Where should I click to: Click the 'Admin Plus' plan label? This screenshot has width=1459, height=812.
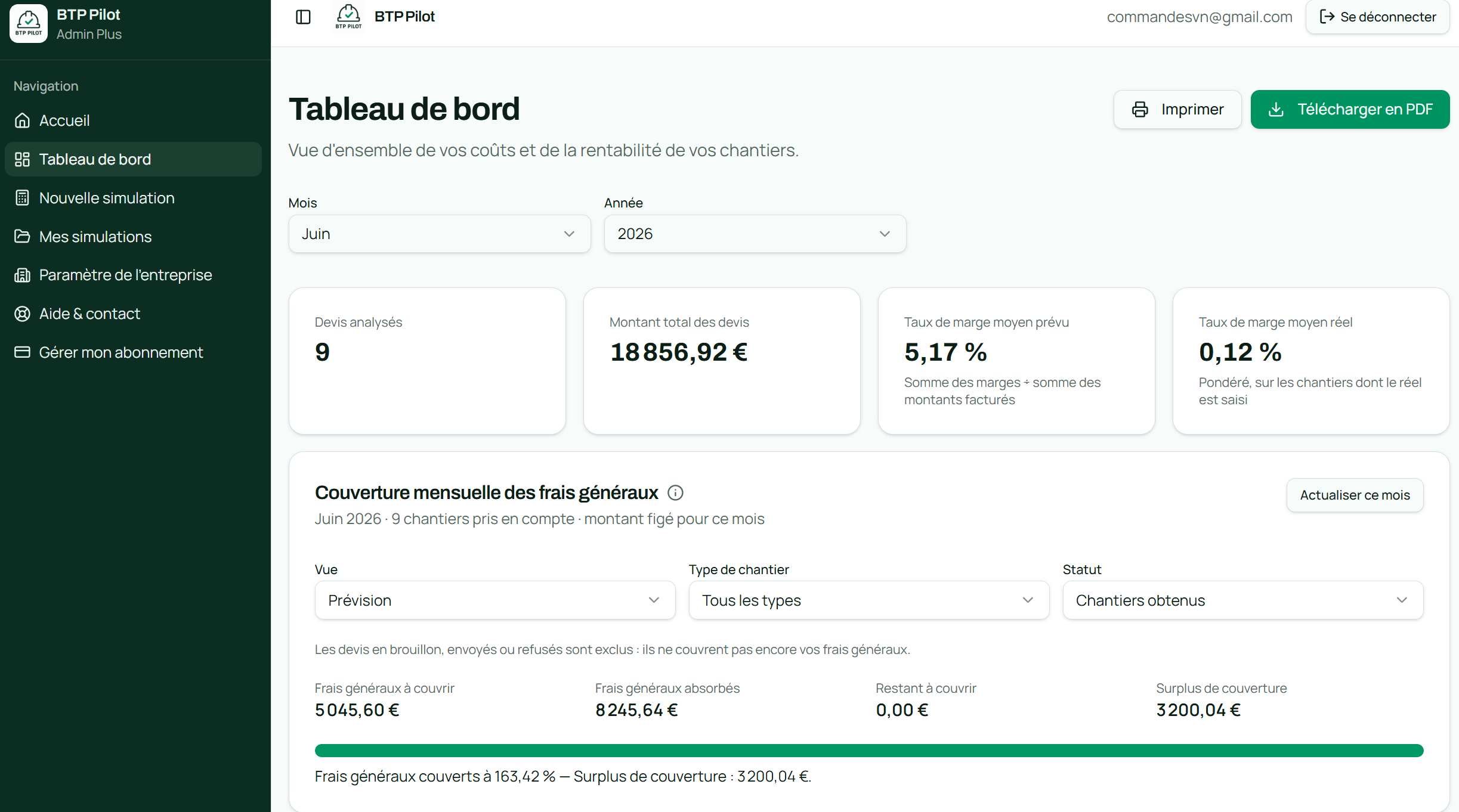(89, 35)
